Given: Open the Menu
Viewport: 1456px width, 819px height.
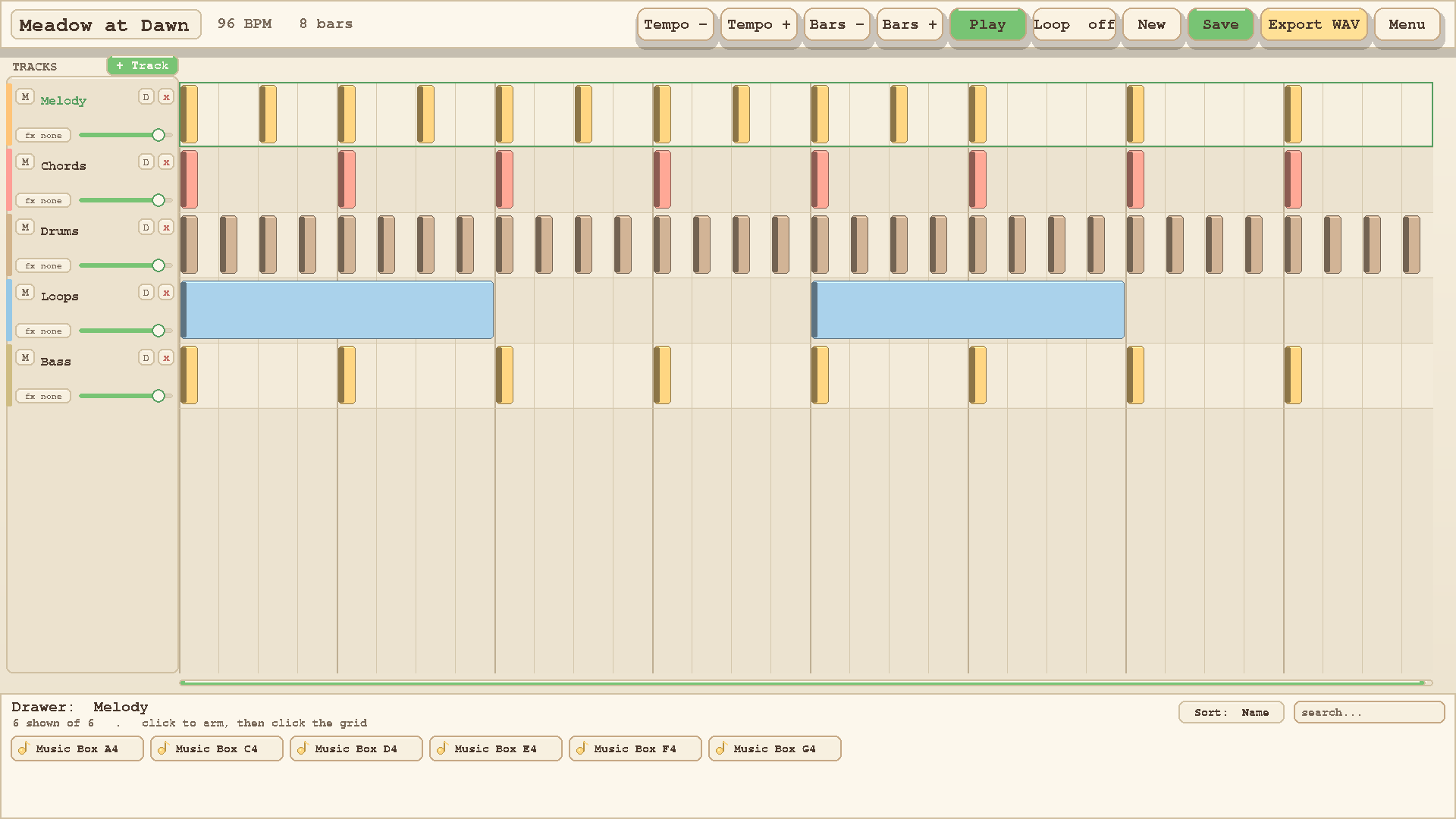Looking at the screenshot, I should [x=1407, y=25].
